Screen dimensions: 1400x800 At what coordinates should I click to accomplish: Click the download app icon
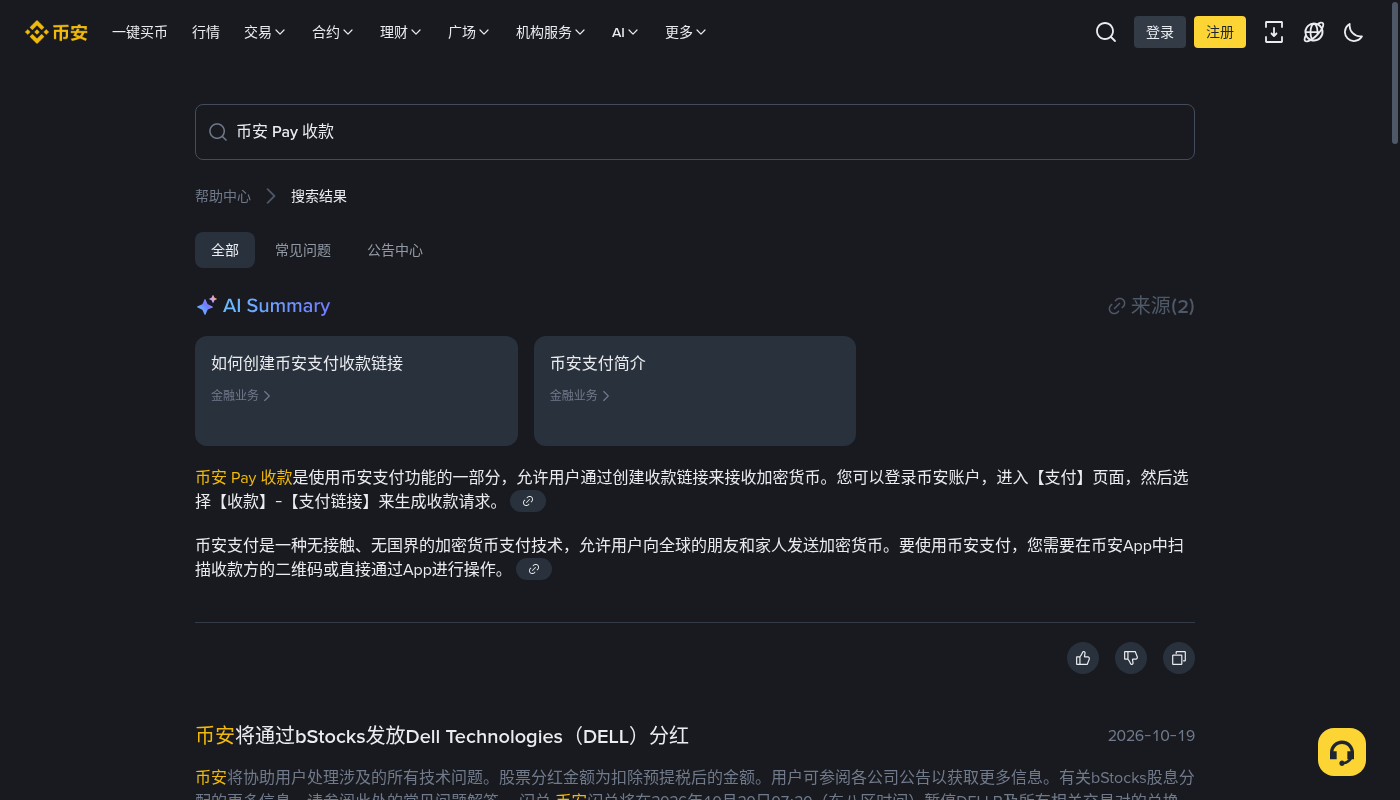[1274, 32]
